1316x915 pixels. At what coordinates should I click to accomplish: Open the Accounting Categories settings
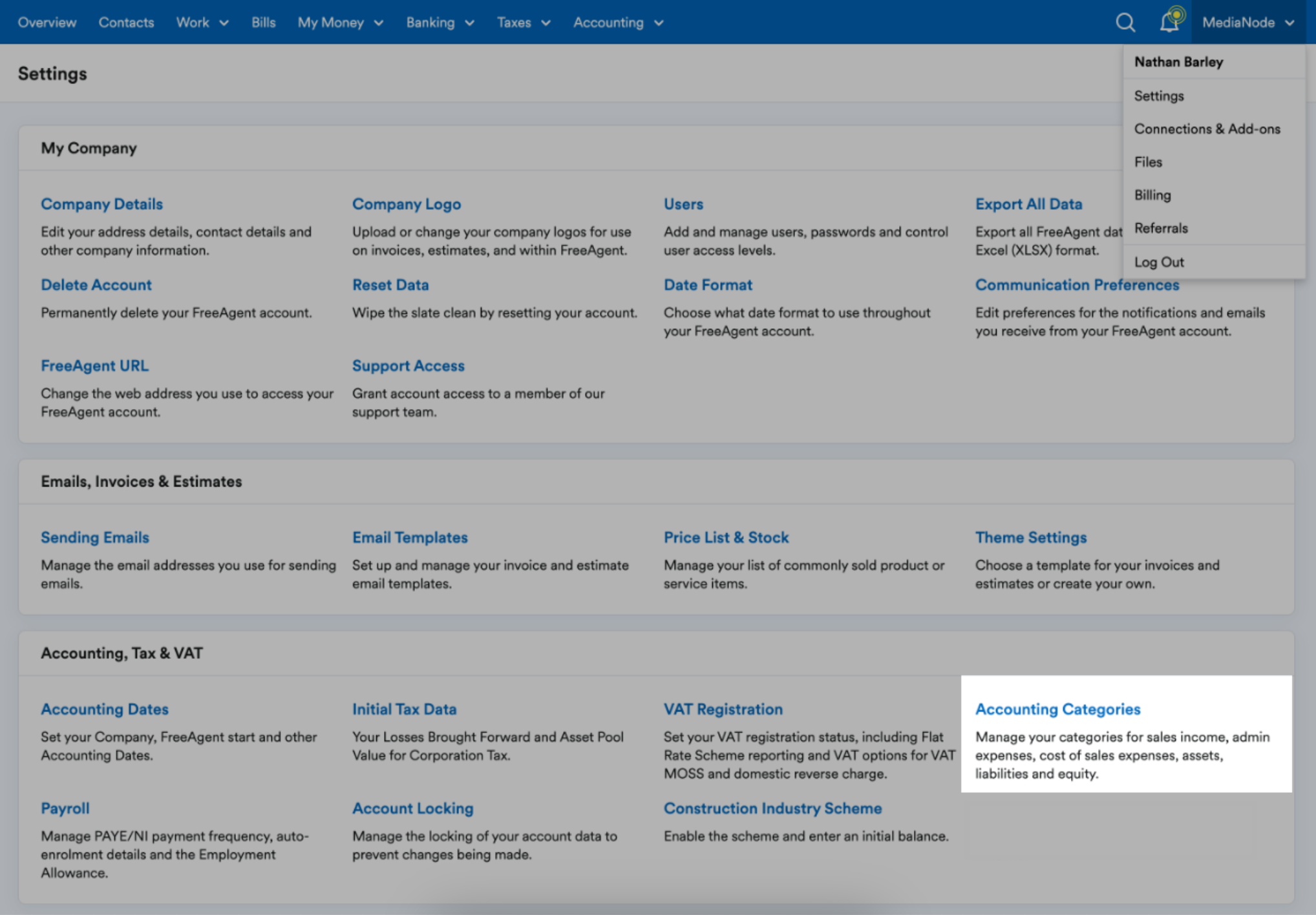point(1057,709)
